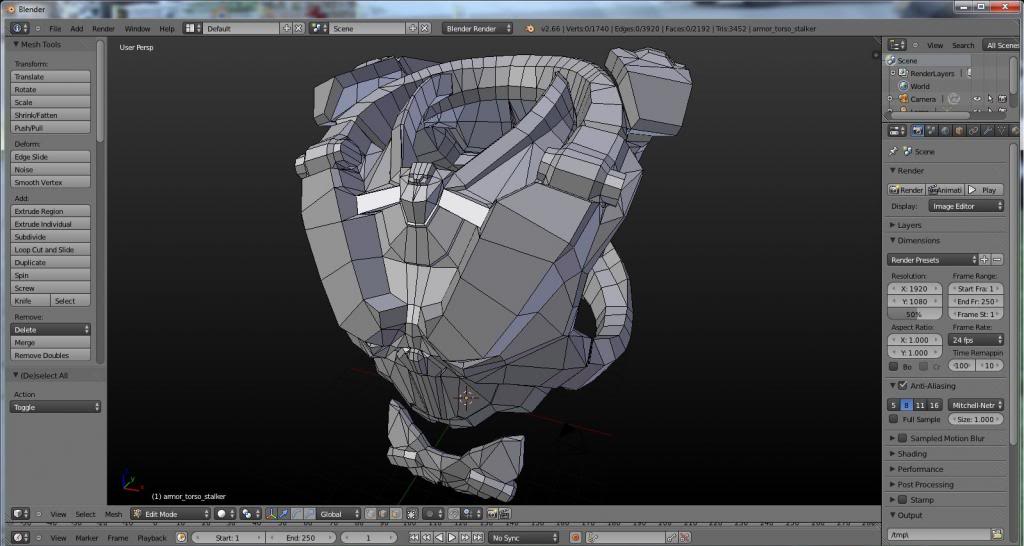Enable the Full Sample checkbox

pos(894,420)
